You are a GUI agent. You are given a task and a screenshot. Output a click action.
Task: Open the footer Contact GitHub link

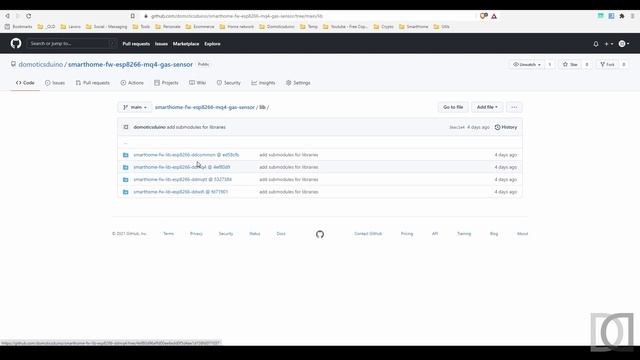point(368,234)
